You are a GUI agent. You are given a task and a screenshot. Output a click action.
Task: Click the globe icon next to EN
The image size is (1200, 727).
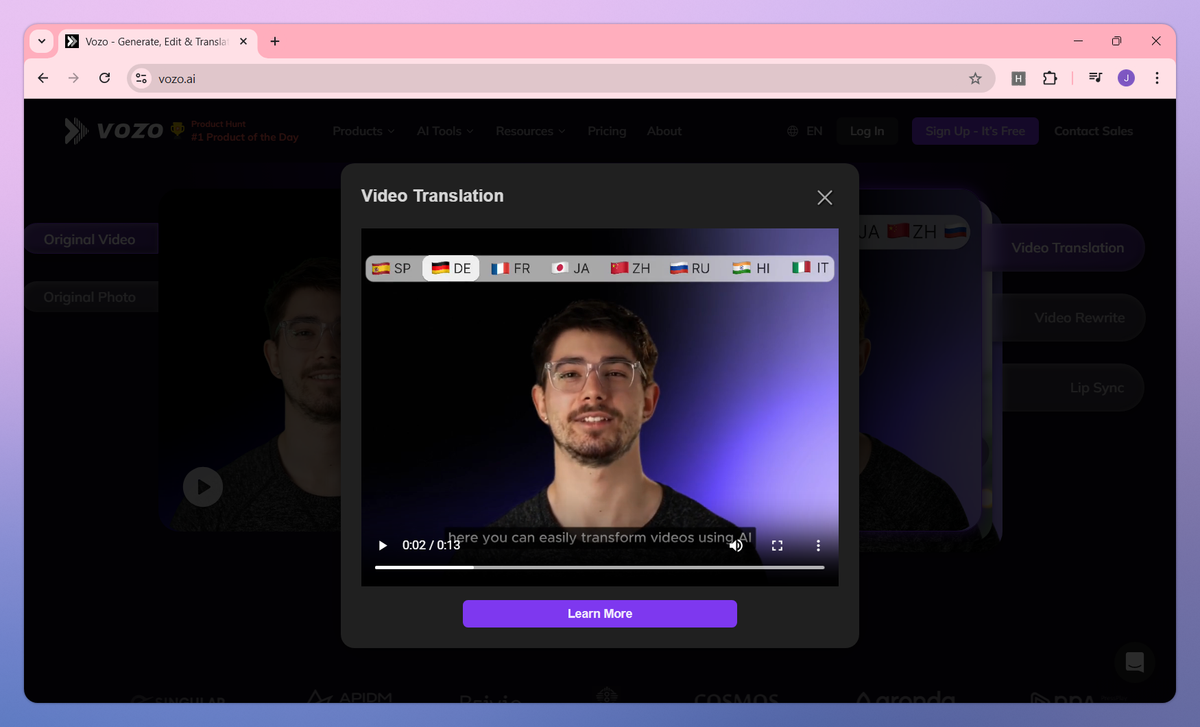tap(792, 130)
